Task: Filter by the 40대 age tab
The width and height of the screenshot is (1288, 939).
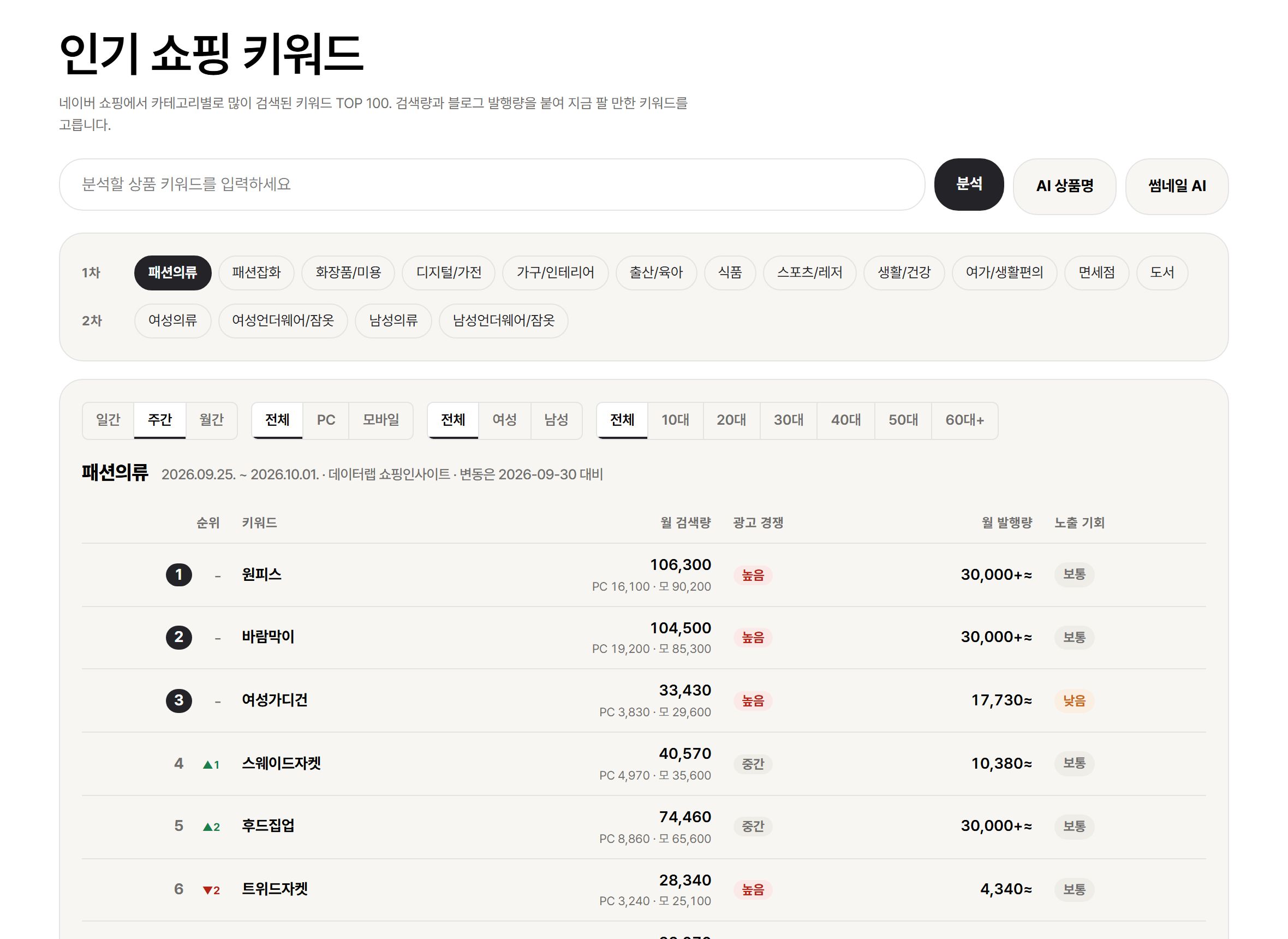Action: click(x=845, y=420)
